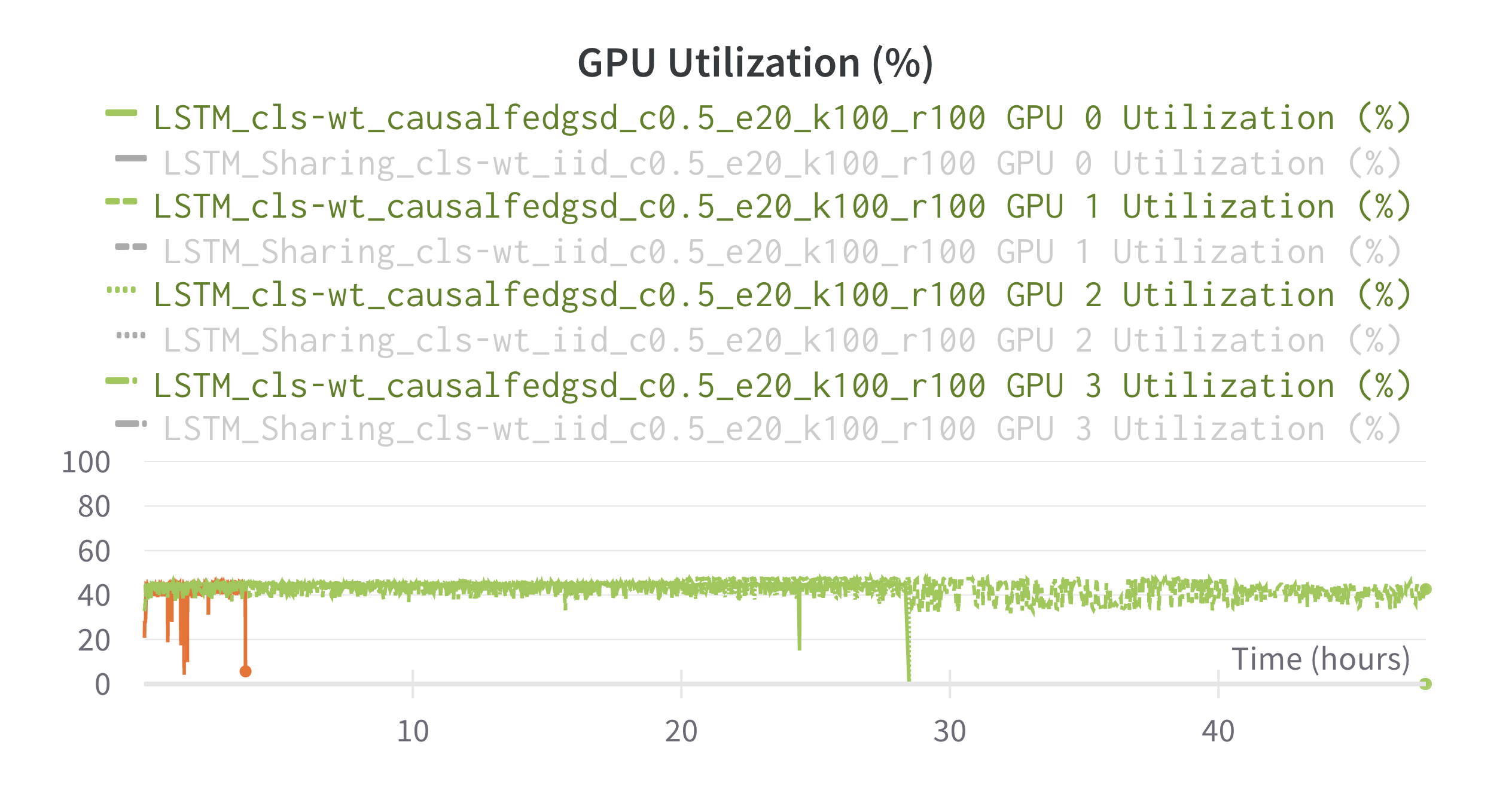
Task: Click the dashed green GPU 1 legend line swatch
Action: pos(121,201)
